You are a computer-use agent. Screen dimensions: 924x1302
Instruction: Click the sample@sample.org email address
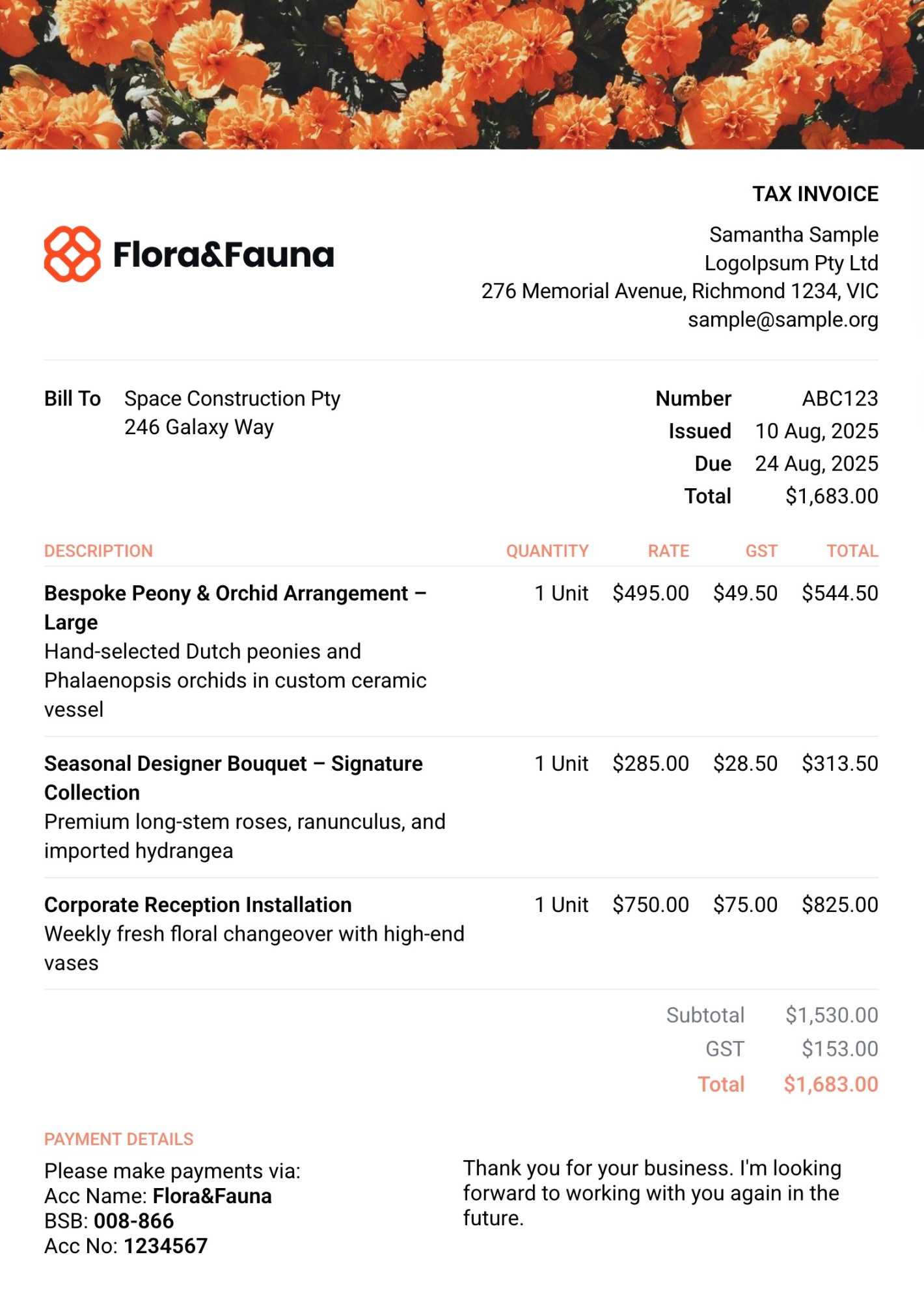click(783, 320)
